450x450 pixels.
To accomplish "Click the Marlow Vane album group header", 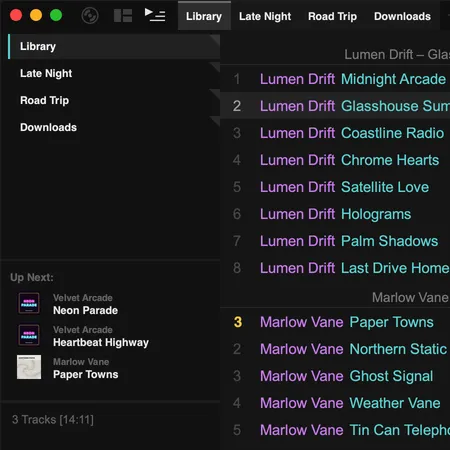I will coord(410,297).
